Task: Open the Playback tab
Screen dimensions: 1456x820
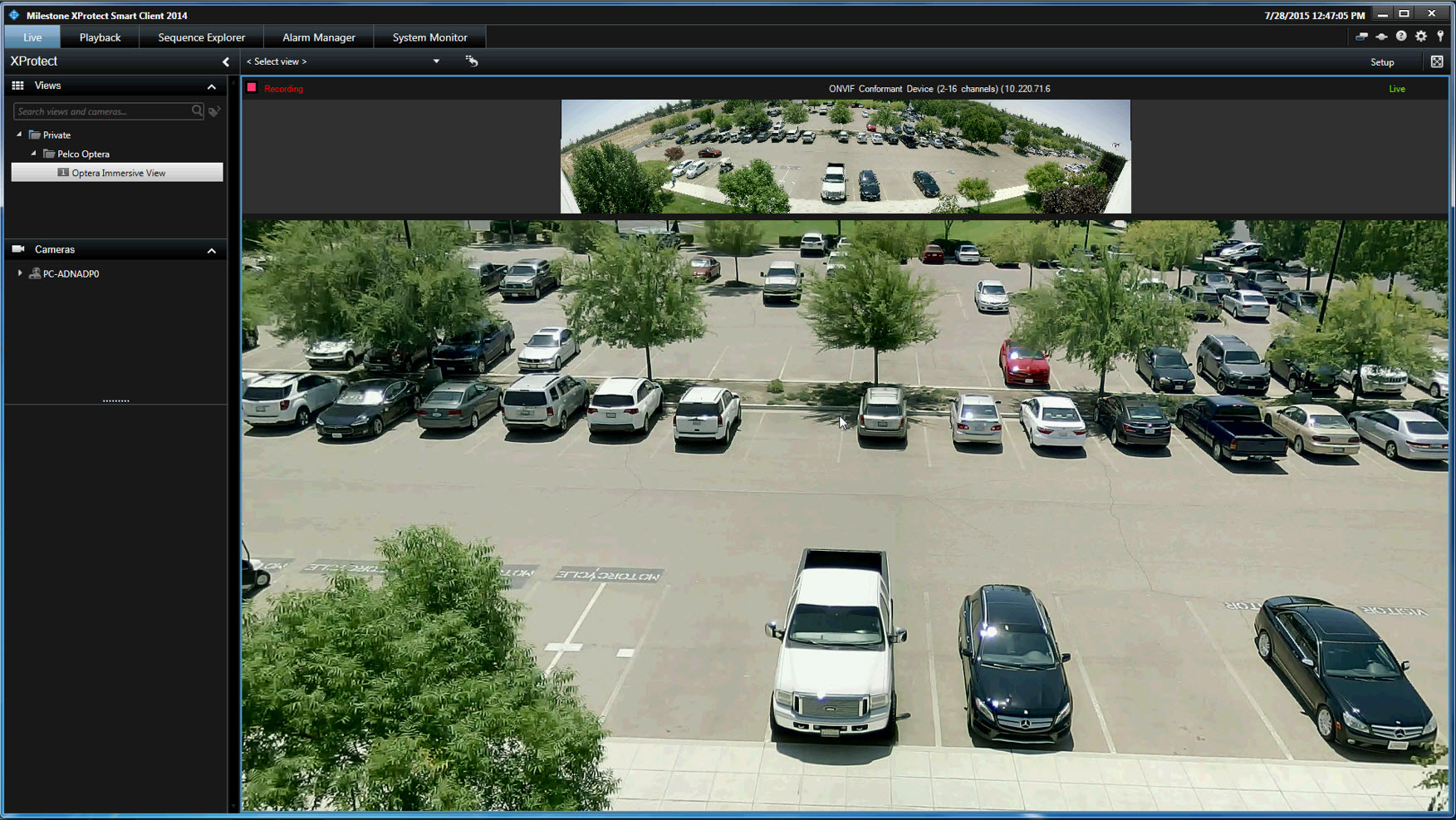Action: coord(100,37)
